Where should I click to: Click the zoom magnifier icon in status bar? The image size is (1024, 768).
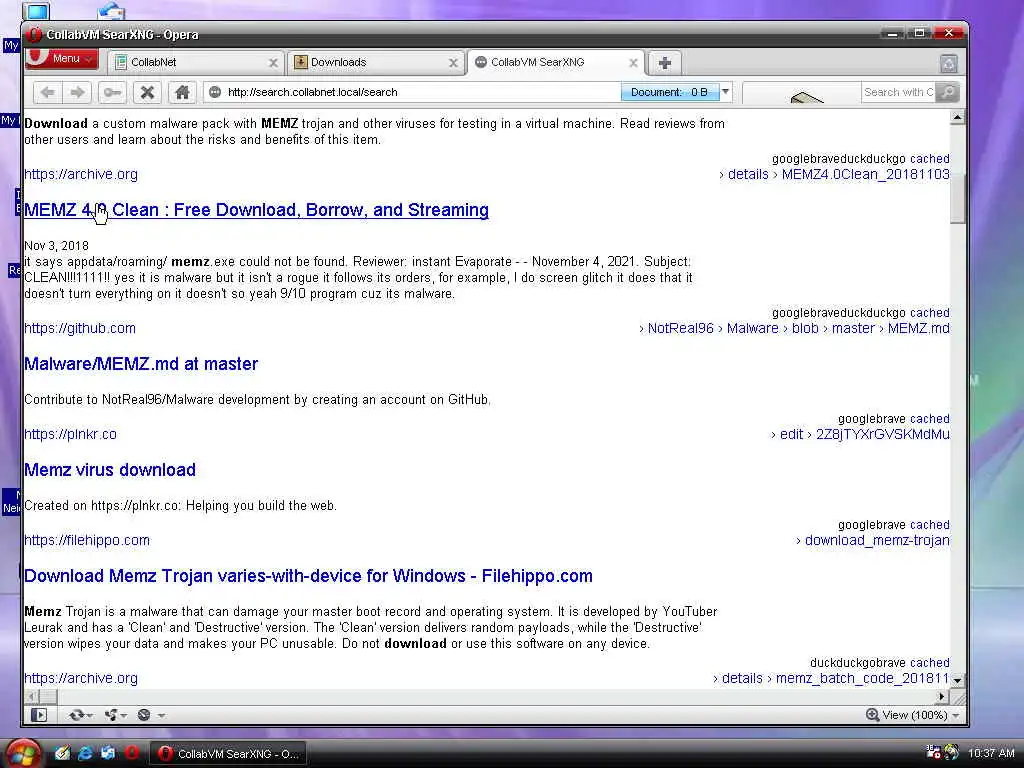[x=872, y=715]
